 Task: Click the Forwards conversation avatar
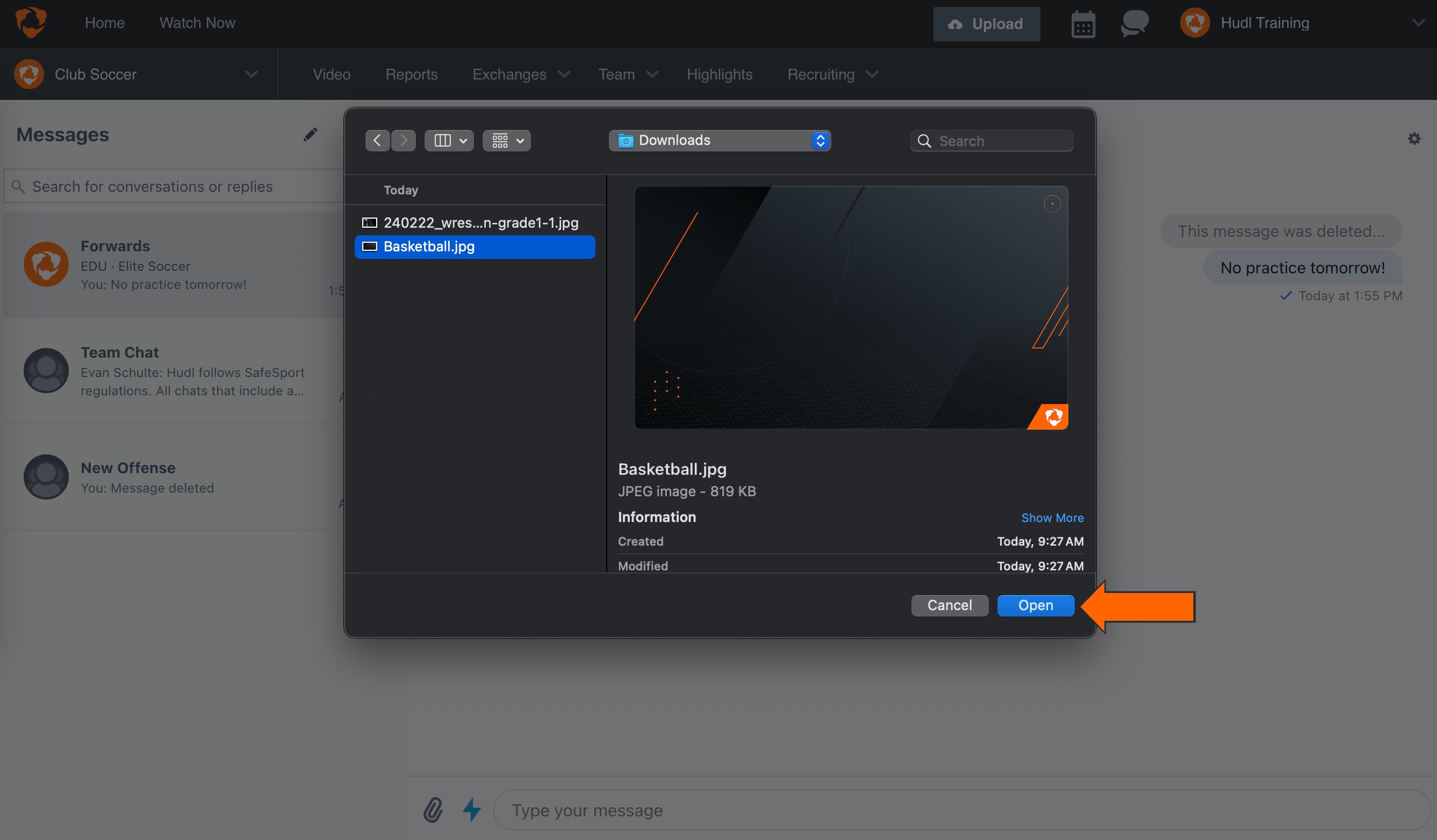tap(46, 264)
